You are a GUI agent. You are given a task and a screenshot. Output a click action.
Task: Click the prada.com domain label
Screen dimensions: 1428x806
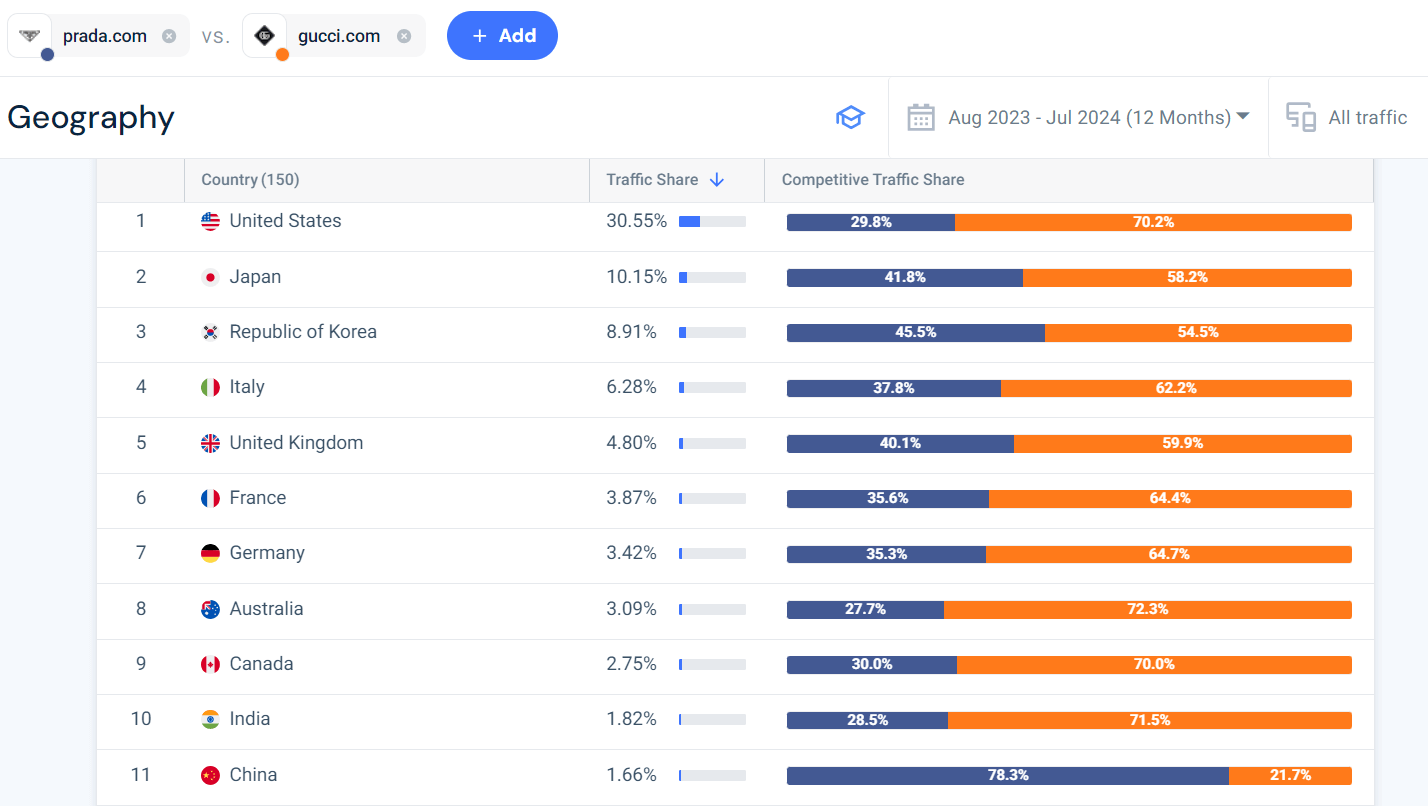[x=105, y=36]
